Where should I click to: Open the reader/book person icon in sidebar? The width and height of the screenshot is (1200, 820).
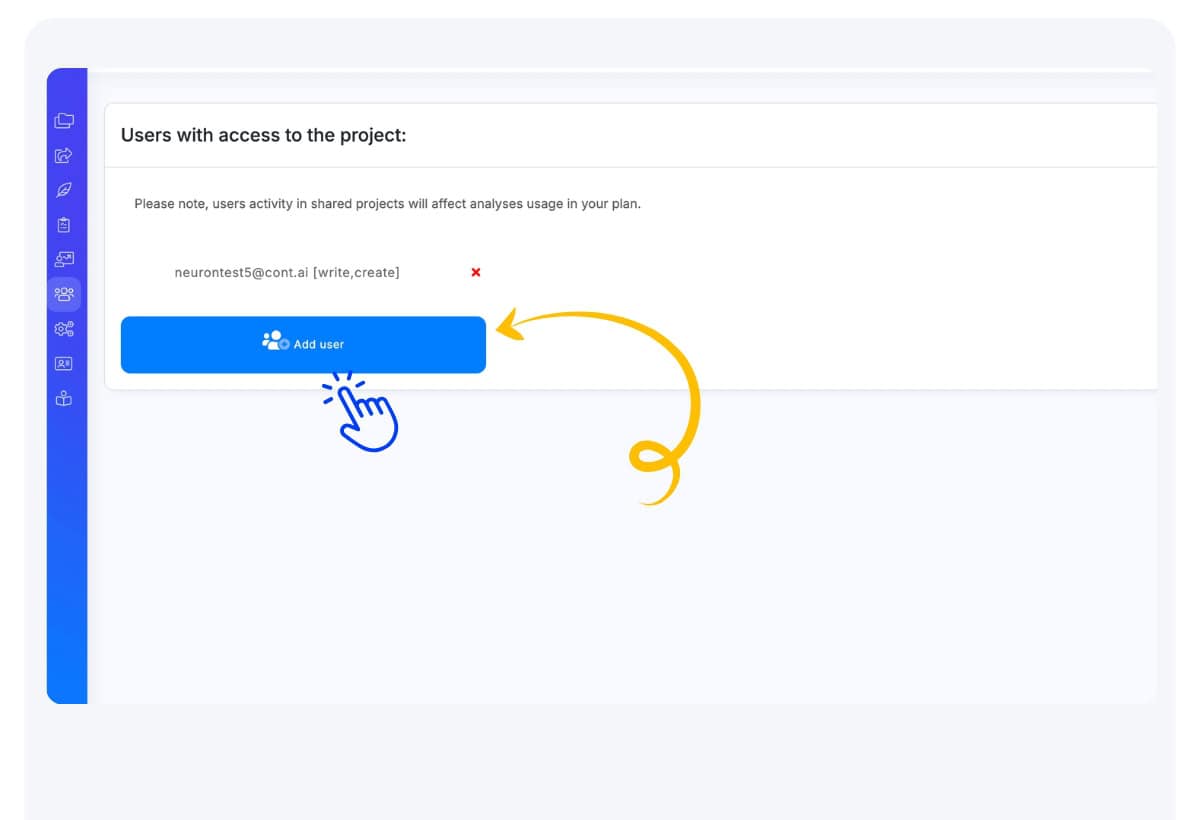coord(64,399)
